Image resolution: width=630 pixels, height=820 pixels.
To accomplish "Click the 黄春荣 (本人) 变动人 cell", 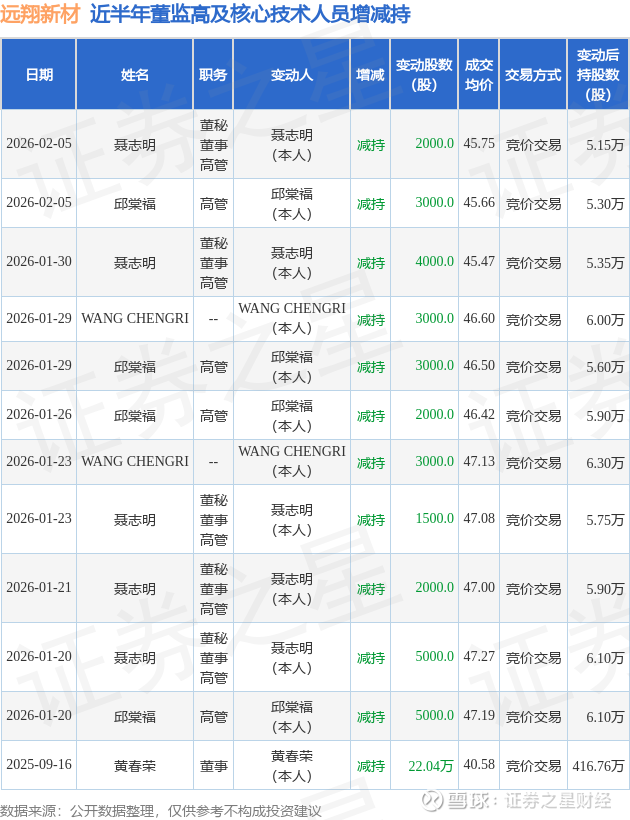I will tap(292, 766).
